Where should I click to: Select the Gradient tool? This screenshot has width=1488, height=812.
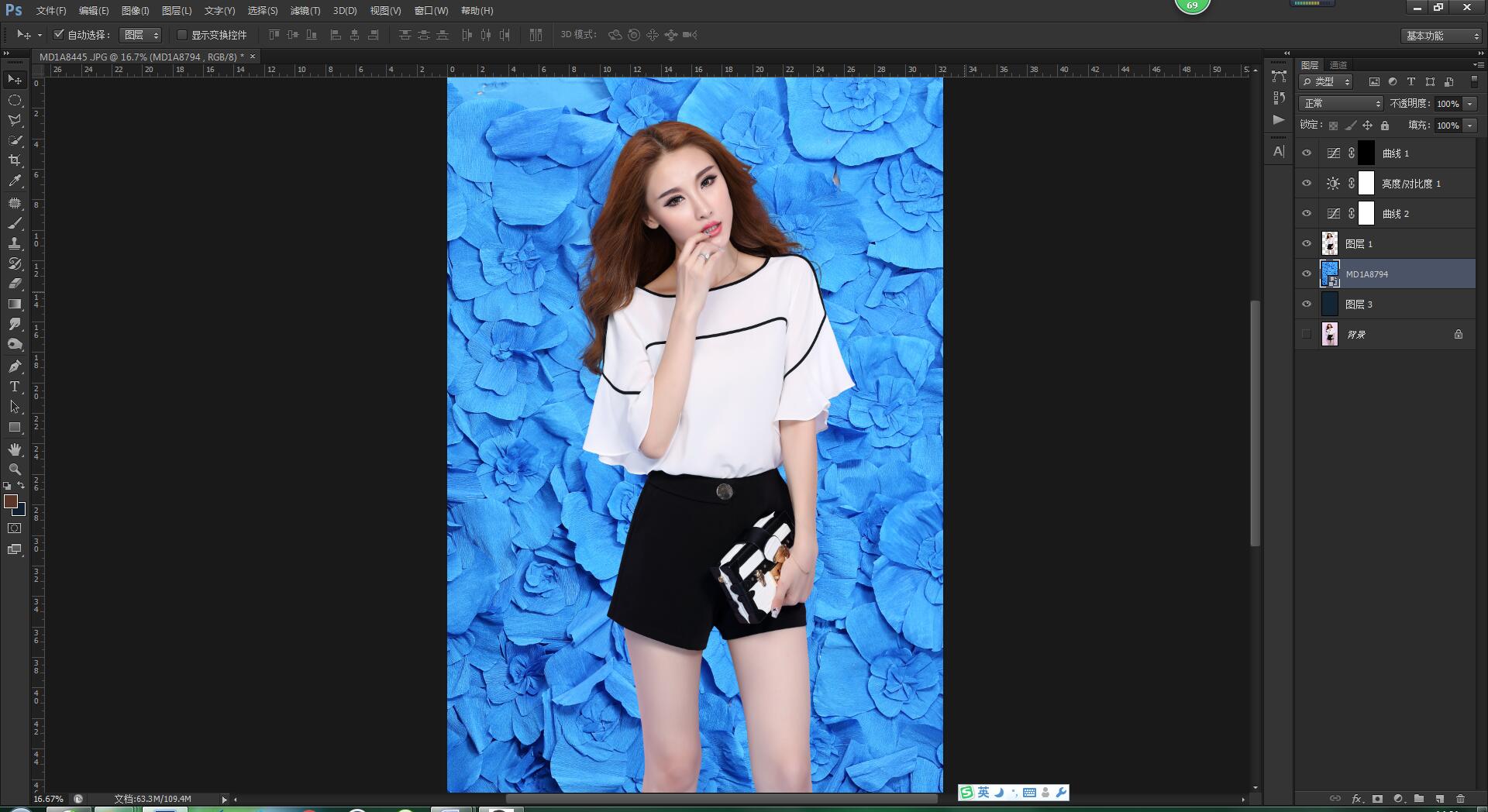15,304
